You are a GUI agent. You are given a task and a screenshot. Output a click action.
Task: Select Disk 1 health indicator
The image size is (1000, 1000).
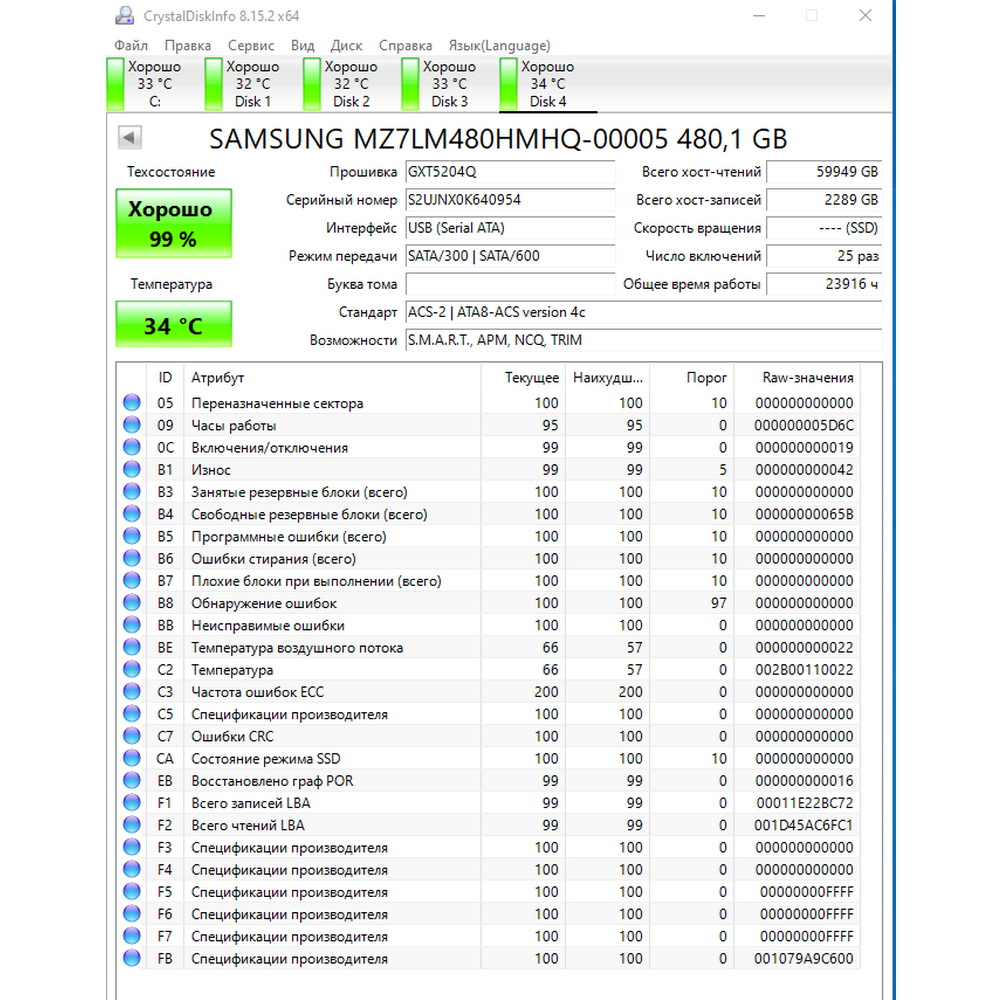pyautogui.click(x=244, y=84)
